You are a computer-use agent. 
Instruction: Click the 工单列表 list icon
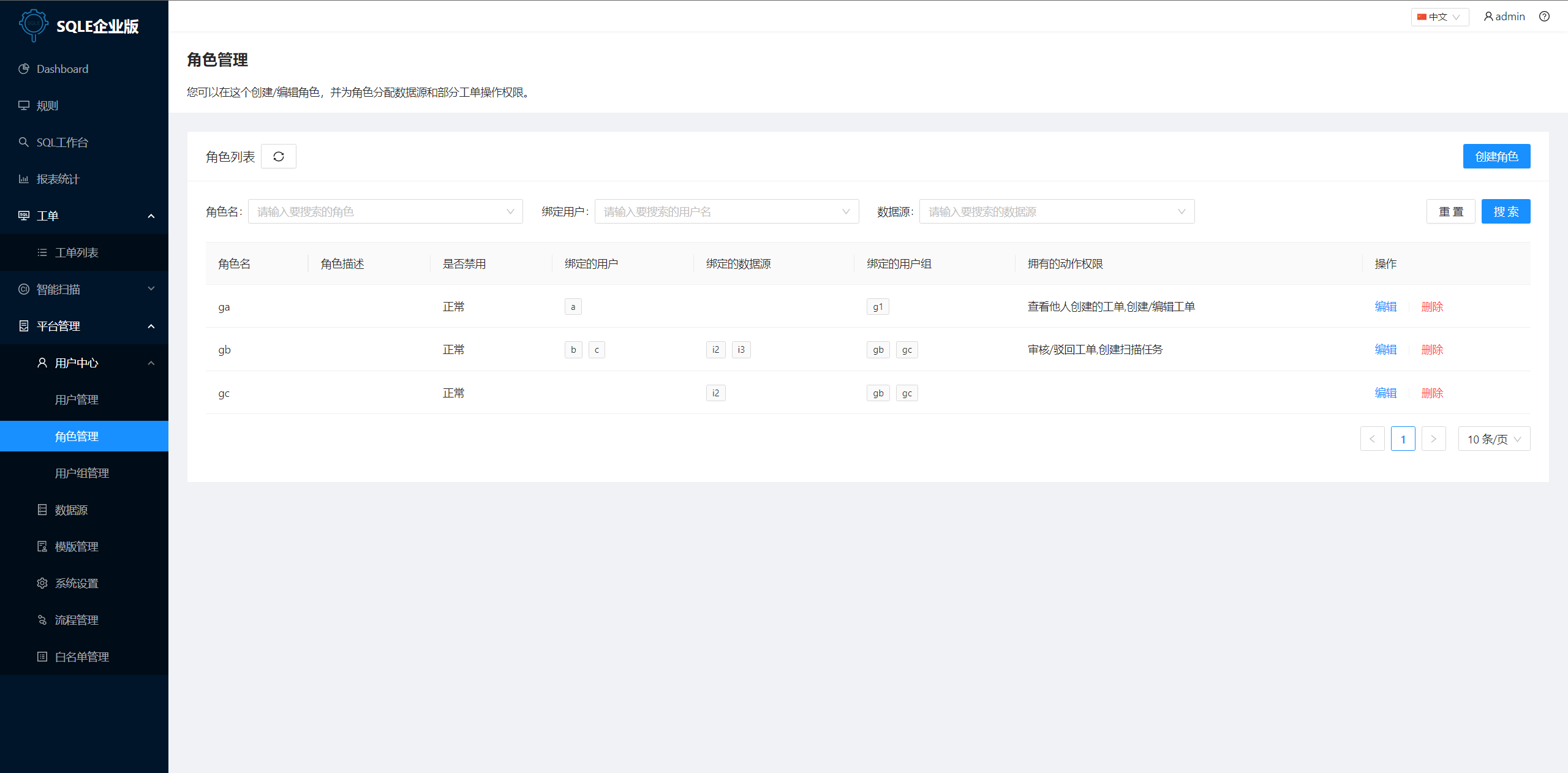(42, 252)
